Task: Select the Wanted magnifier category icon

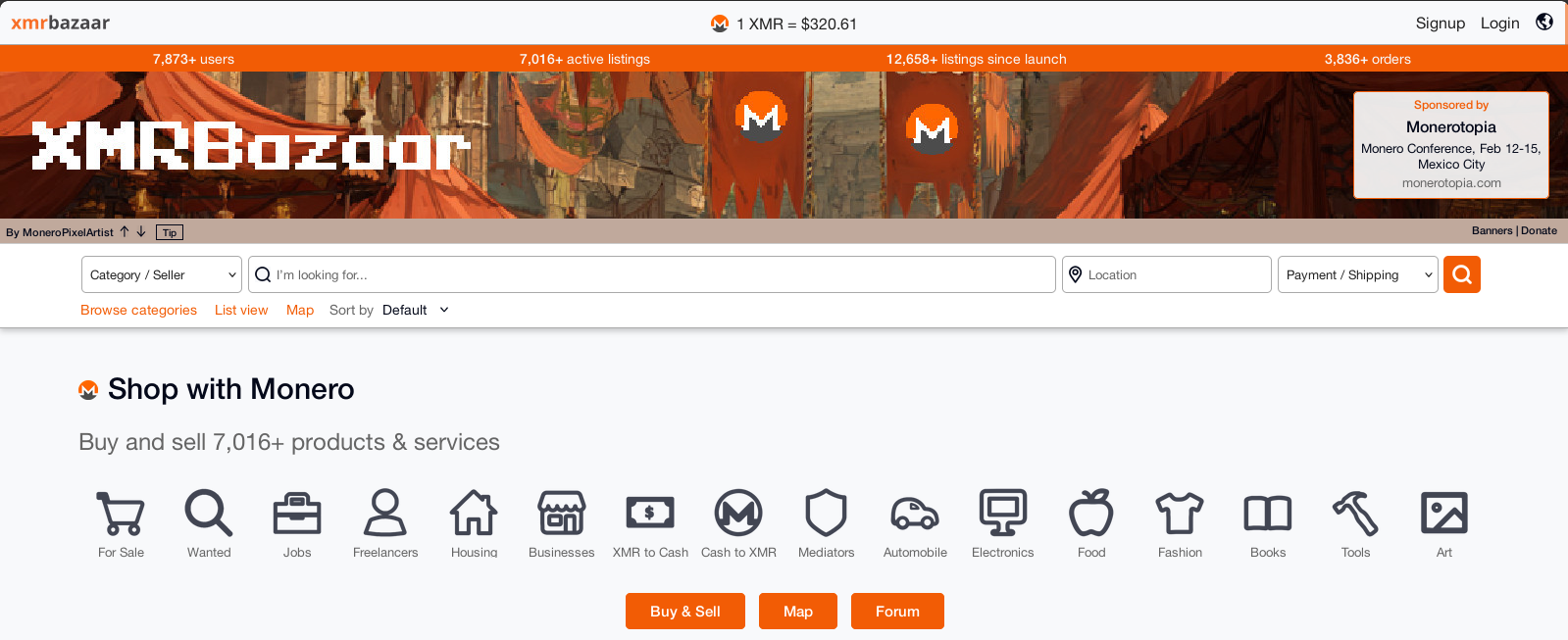Action: pyautogui.click(x=209, y=514)
